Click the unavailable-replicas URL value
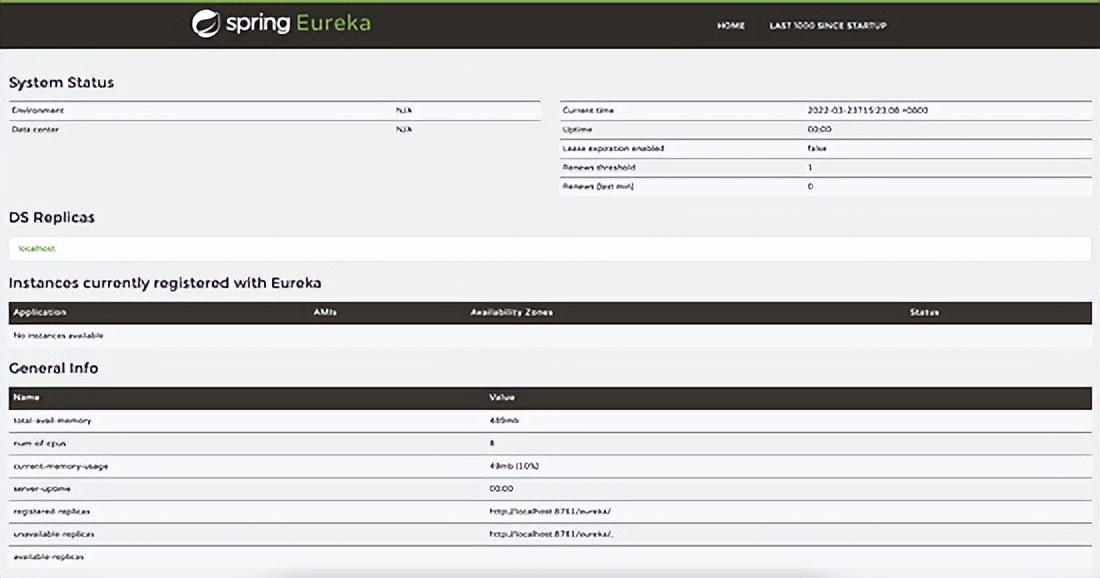Image resolution: width=1100 pixels, height=578 pixels. tap(551, 534)
